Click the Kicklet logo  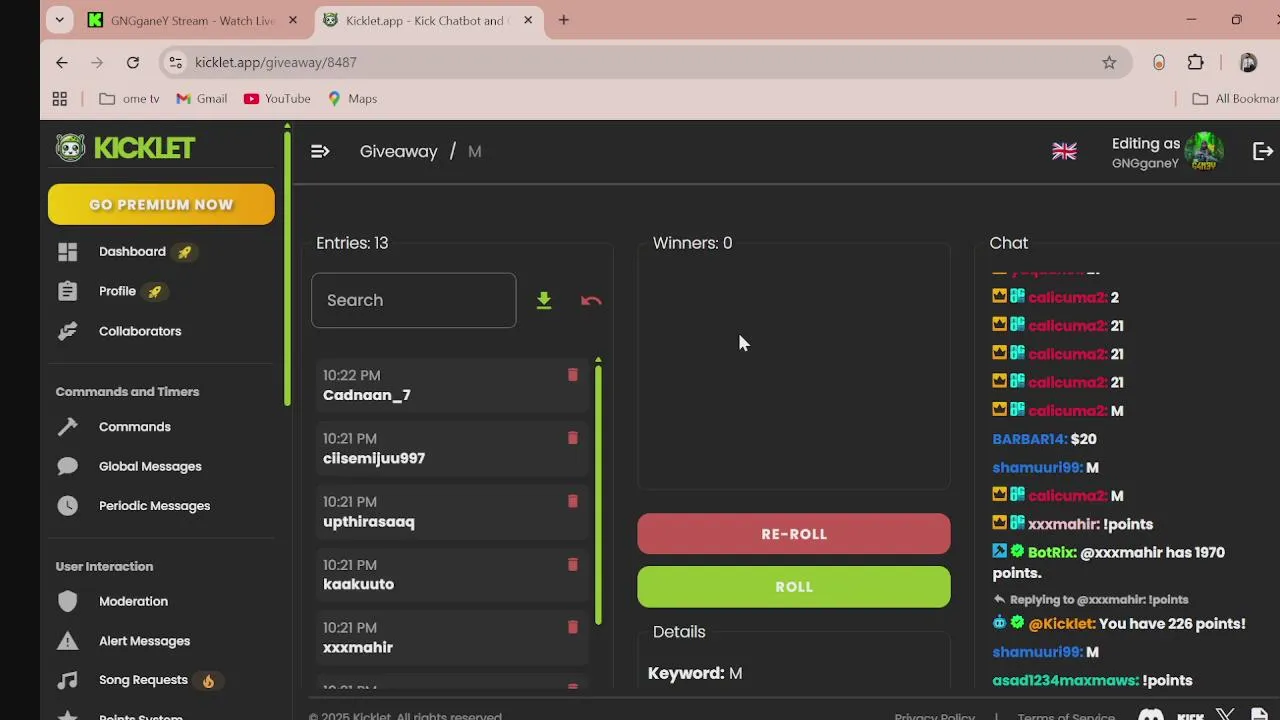click(x=125, y=148)
